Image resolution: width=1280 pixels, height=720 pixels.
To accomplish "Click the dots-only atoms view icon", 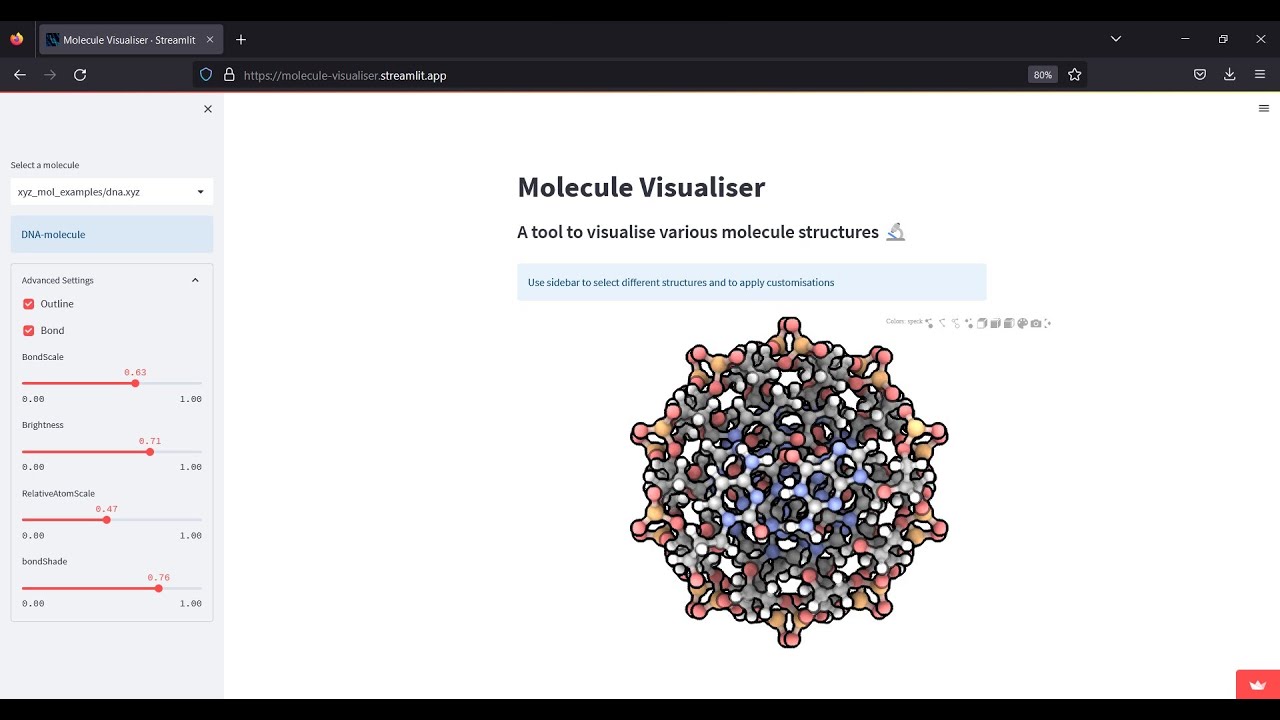I will click(969, 323).
